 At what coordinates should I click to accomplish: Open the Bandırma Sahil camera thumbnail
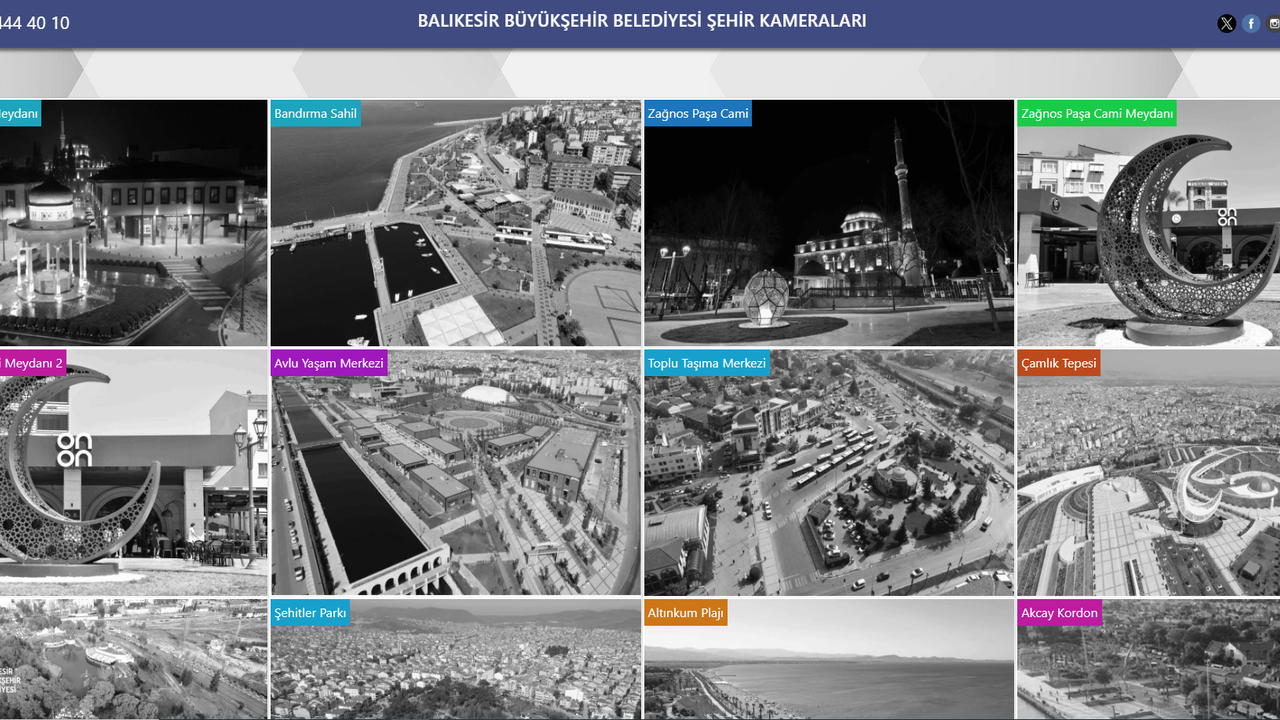tap(455, 222)
